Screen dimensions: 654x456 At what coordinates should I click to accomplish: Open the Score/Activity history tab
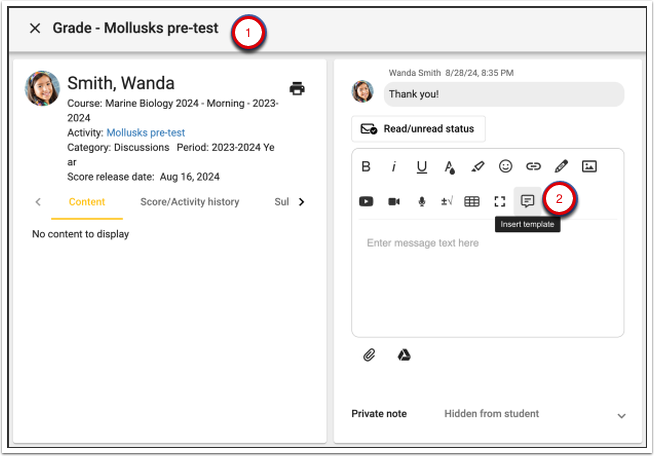189,202
